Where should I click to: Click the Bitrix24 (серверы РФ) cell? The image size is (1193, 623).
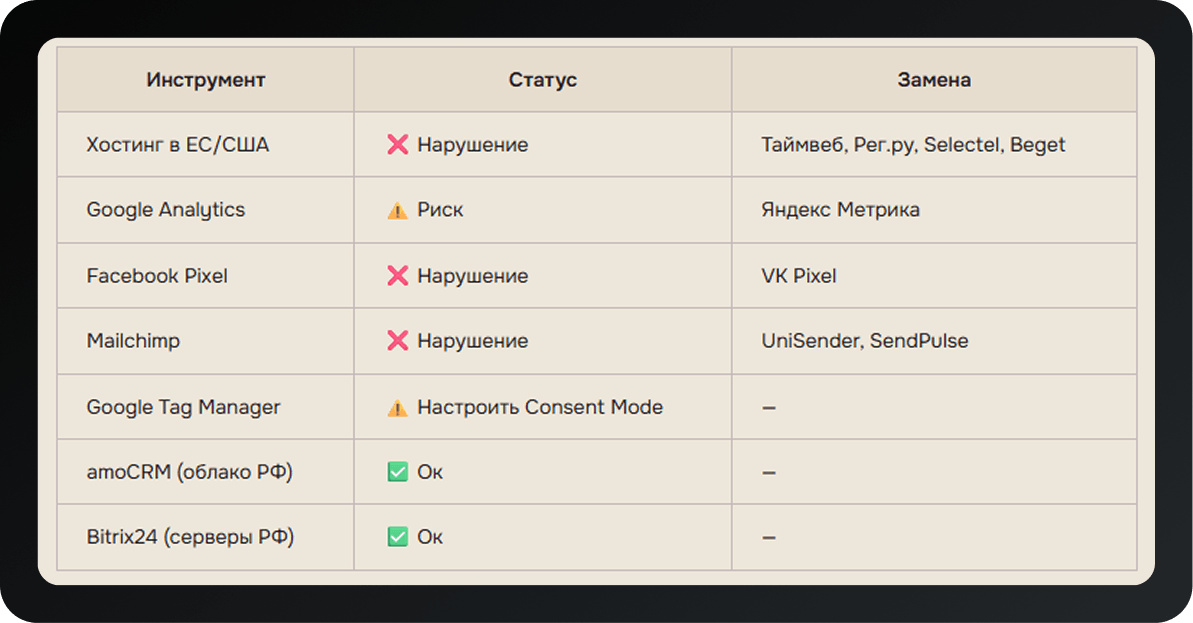point(205,537)
